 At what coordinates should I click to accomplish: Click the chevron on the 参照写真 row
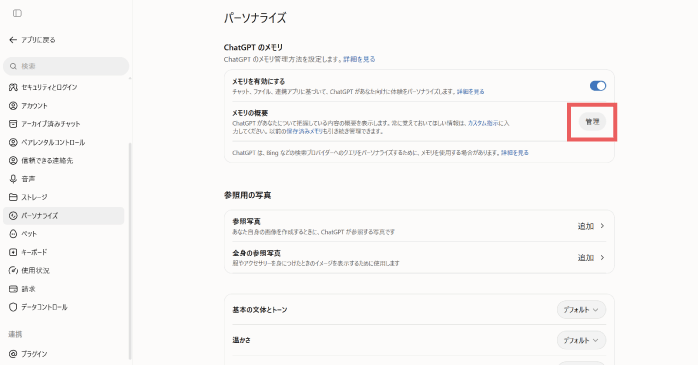pyautogui.click(x=602, y=226)
